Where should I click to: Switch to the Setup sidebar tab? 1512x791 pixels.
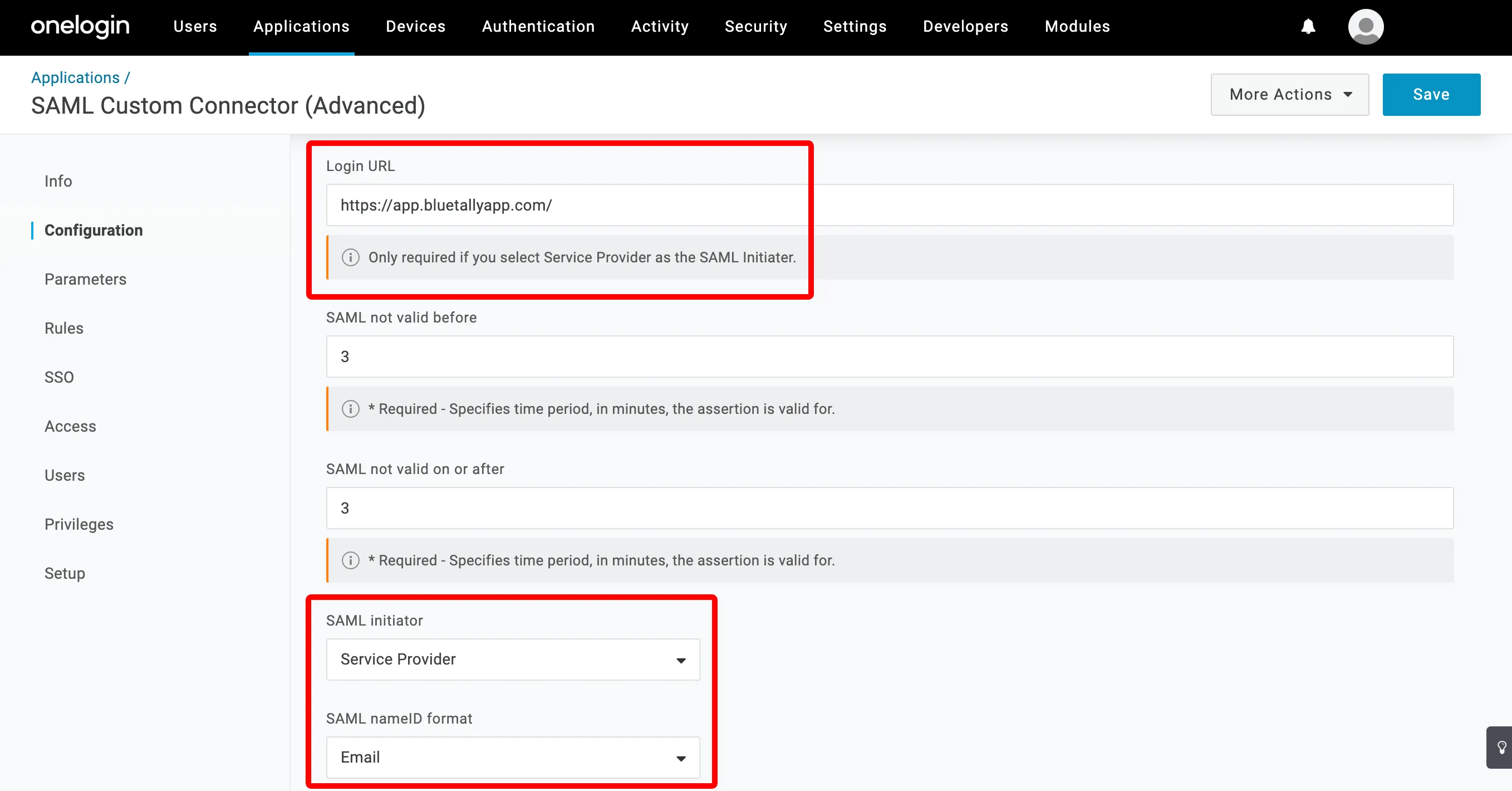[65, 573]
